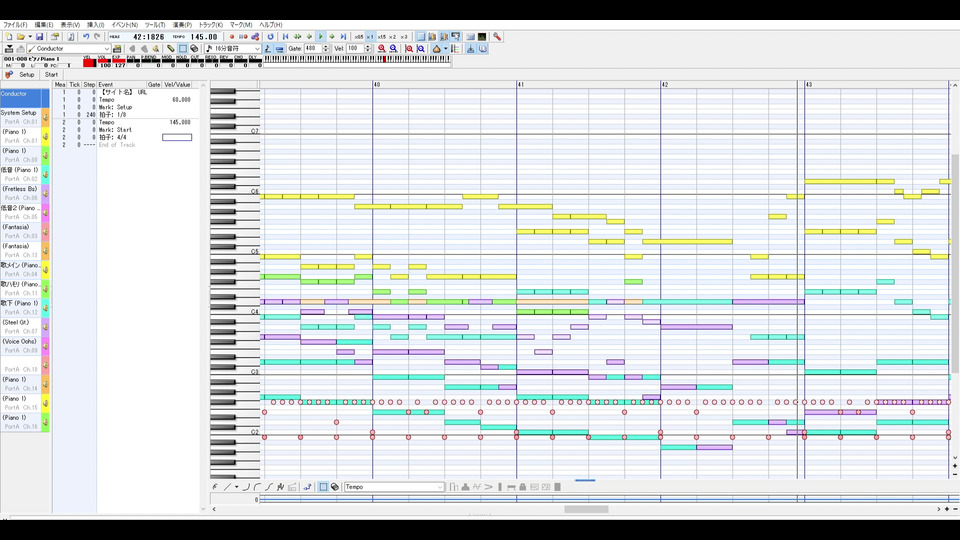Open the onion-shaped view options icon
The height and width of the screenshot is (540, 960).
point(436,48)
